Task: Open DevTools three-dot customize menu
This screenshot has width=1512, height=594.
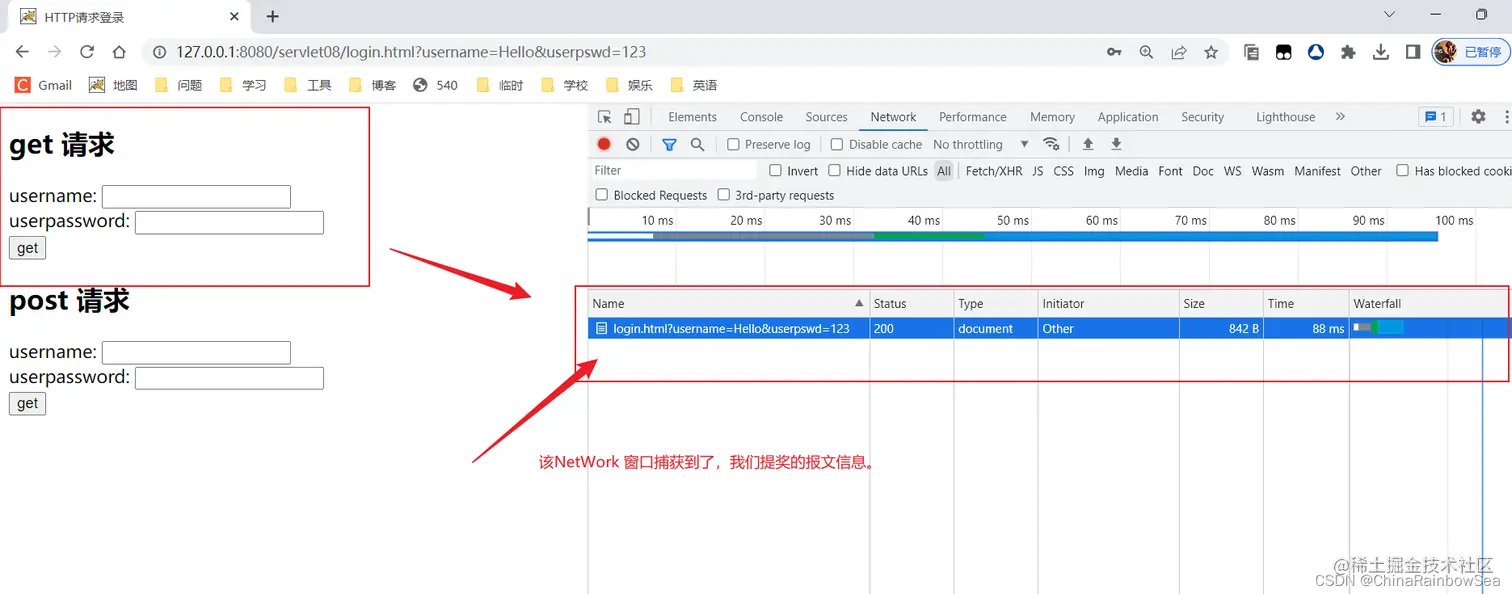Action: point(1506,117)
